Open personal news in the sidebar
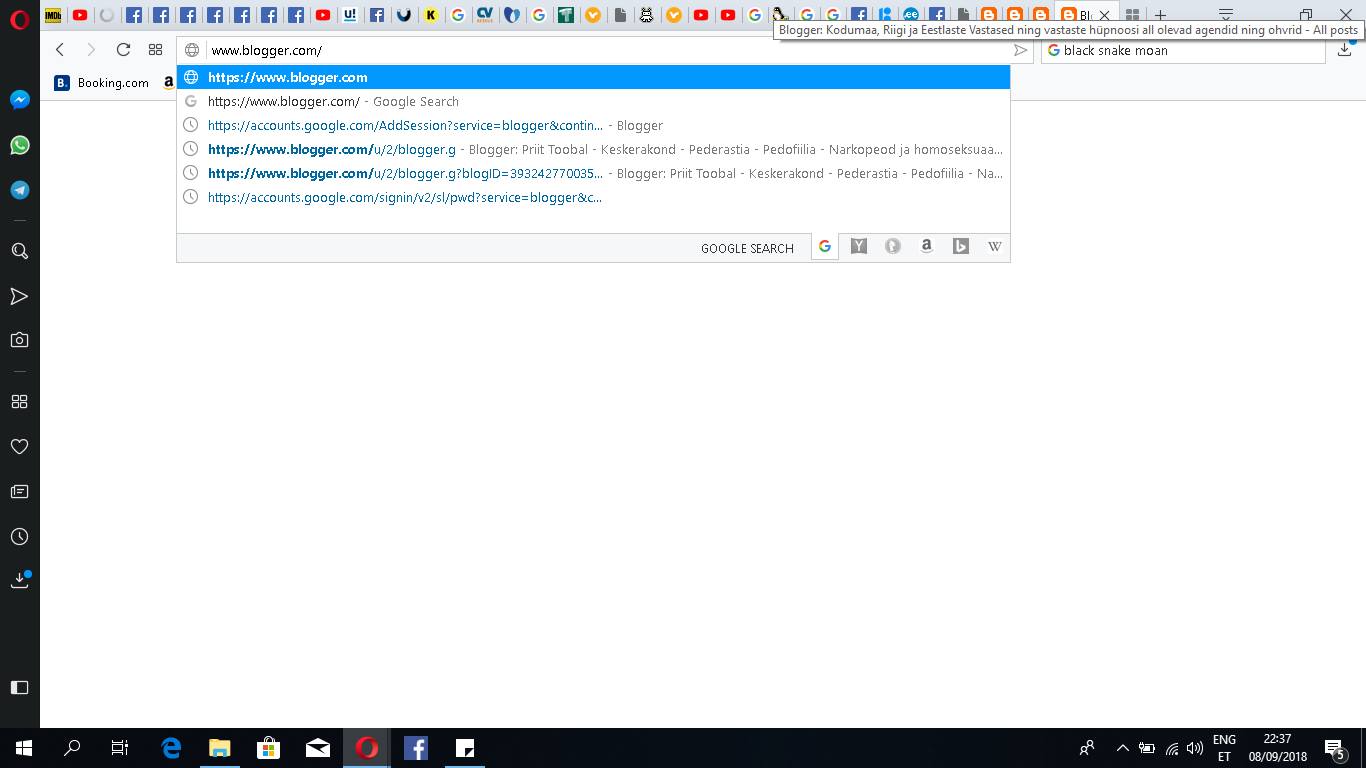 (x=19, y=491)
